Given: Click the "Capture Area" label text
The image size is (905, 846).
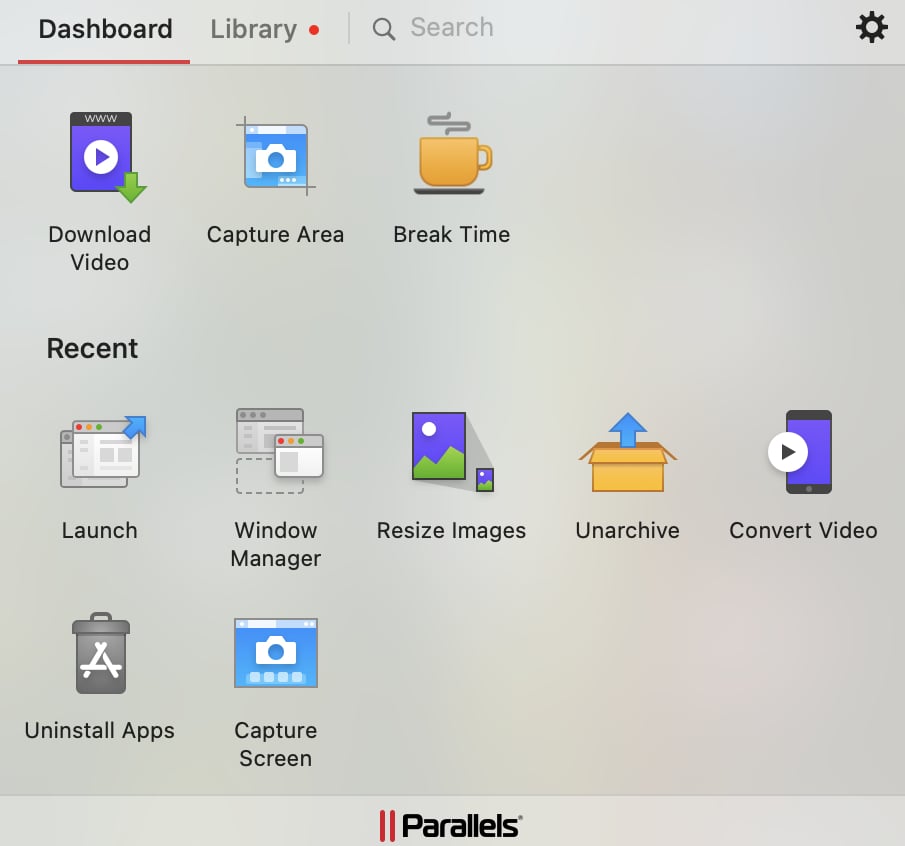Looking at the screenshot, I should 275,234.
